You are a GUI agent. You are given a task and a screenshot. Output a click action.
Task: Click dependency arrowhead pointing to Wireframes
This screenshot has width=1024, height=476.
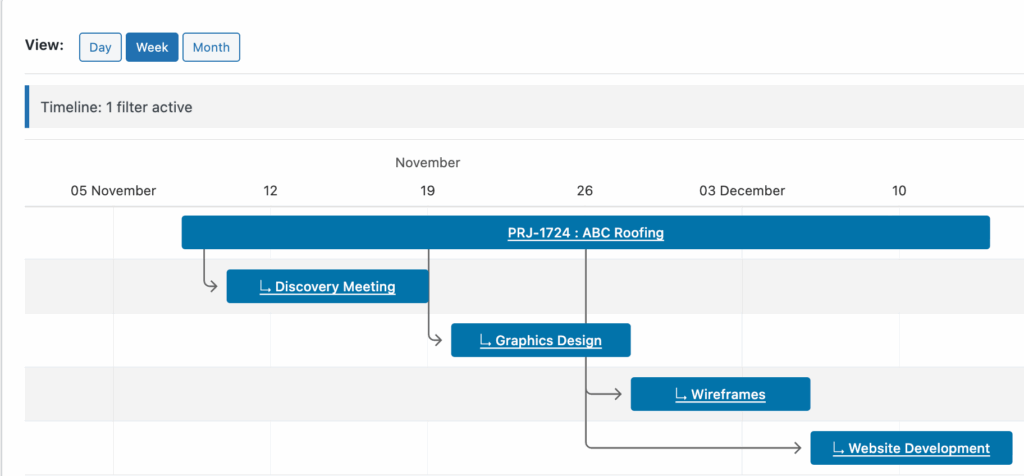pyautogui.click(x=617, y=394)
